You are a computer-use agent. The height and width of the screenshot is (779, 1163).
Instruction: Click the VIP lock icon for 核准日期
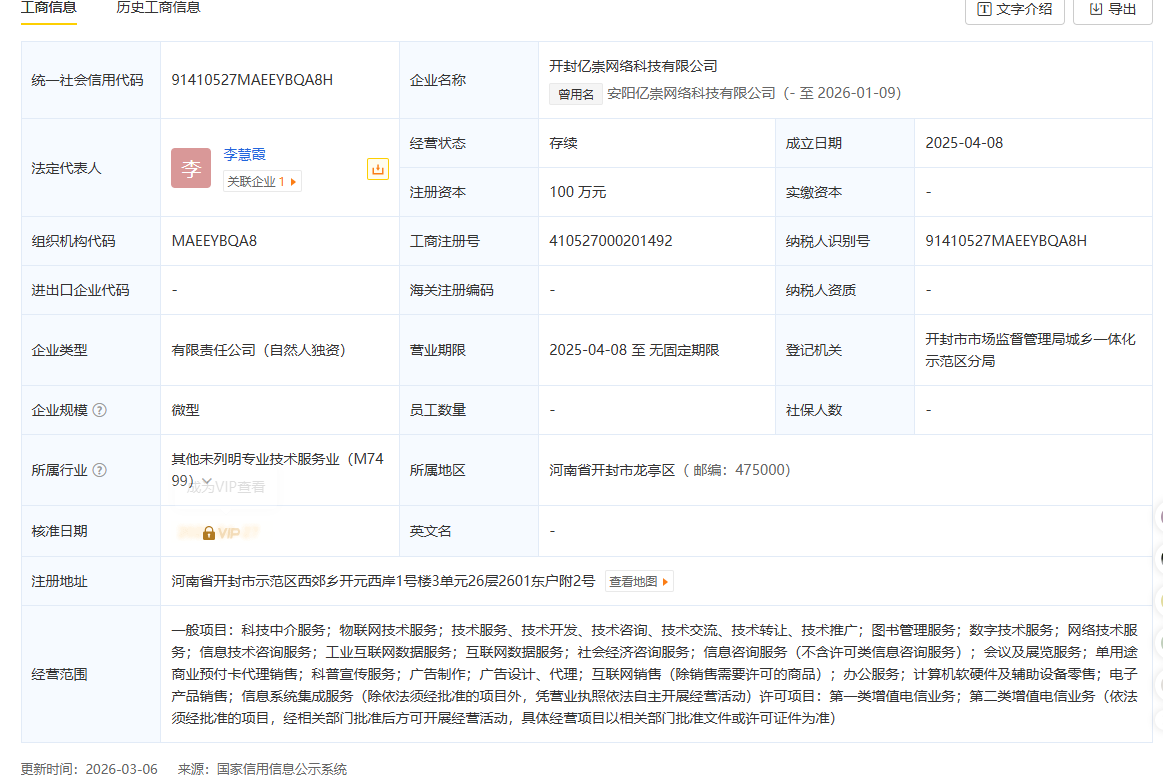[x=209, y=533]
